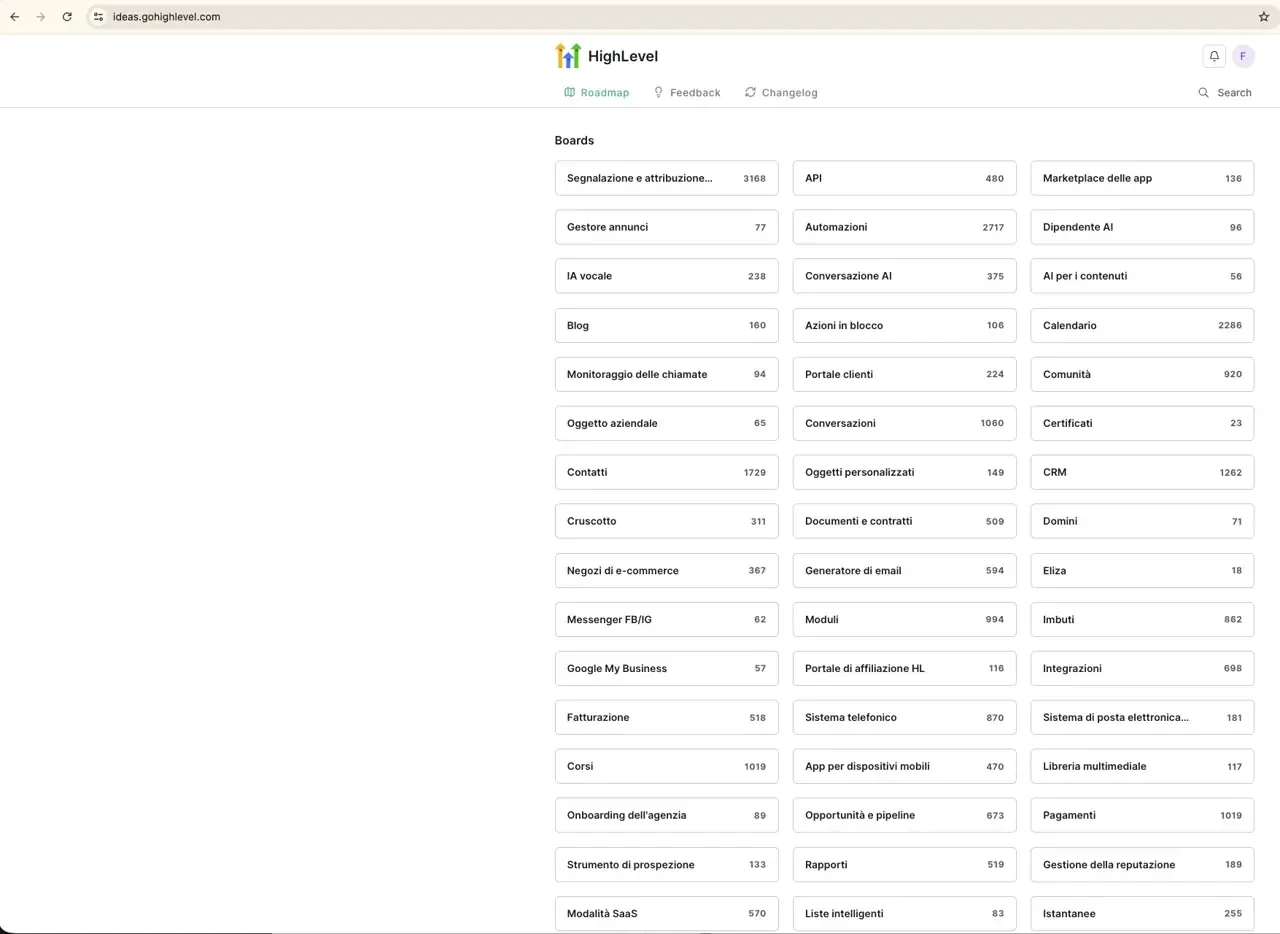Screen dimensions: 1280x934
Task: Open the Search button
Action: [1225, 92]
